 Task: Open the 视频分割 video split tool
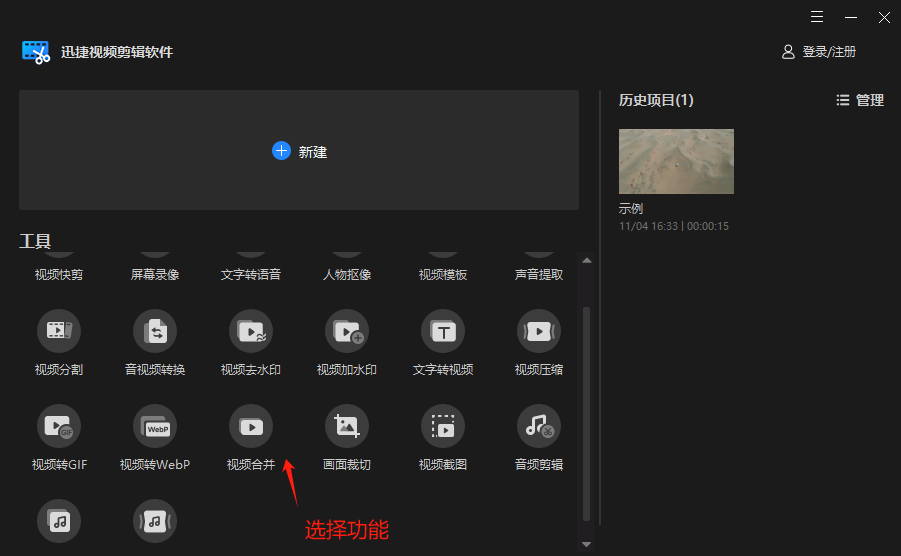[59, 331]
